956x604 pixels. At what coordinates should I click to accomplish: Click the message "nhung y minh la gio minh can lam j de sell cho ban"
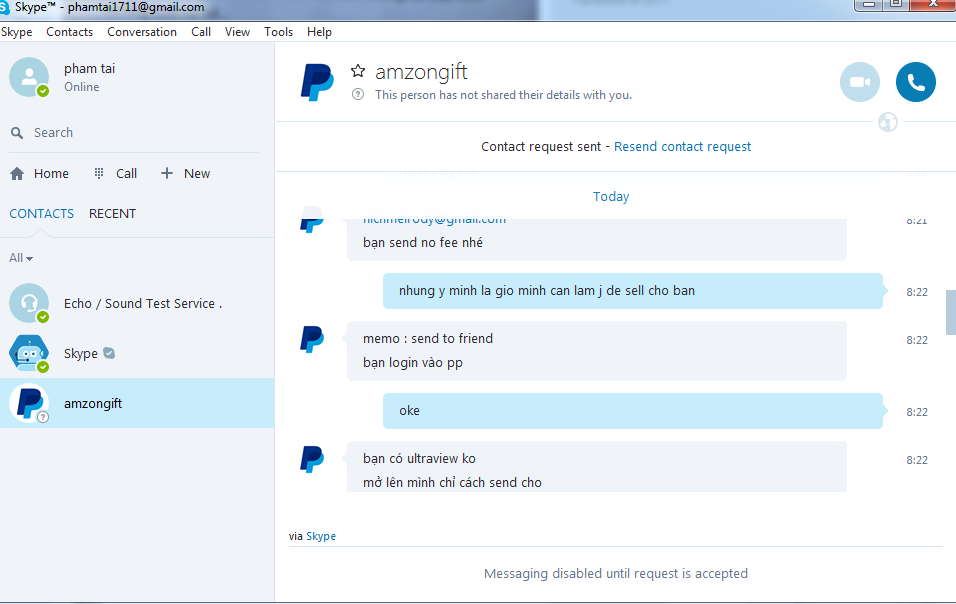(547, 291)
